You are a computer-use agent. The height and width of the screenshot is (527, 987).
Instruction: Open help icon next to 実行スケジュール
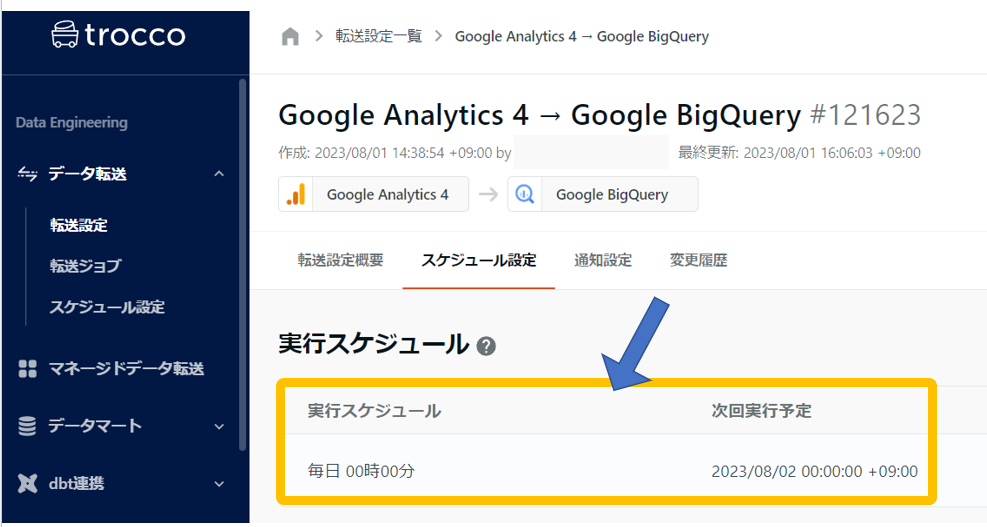[x=486, y=346]
